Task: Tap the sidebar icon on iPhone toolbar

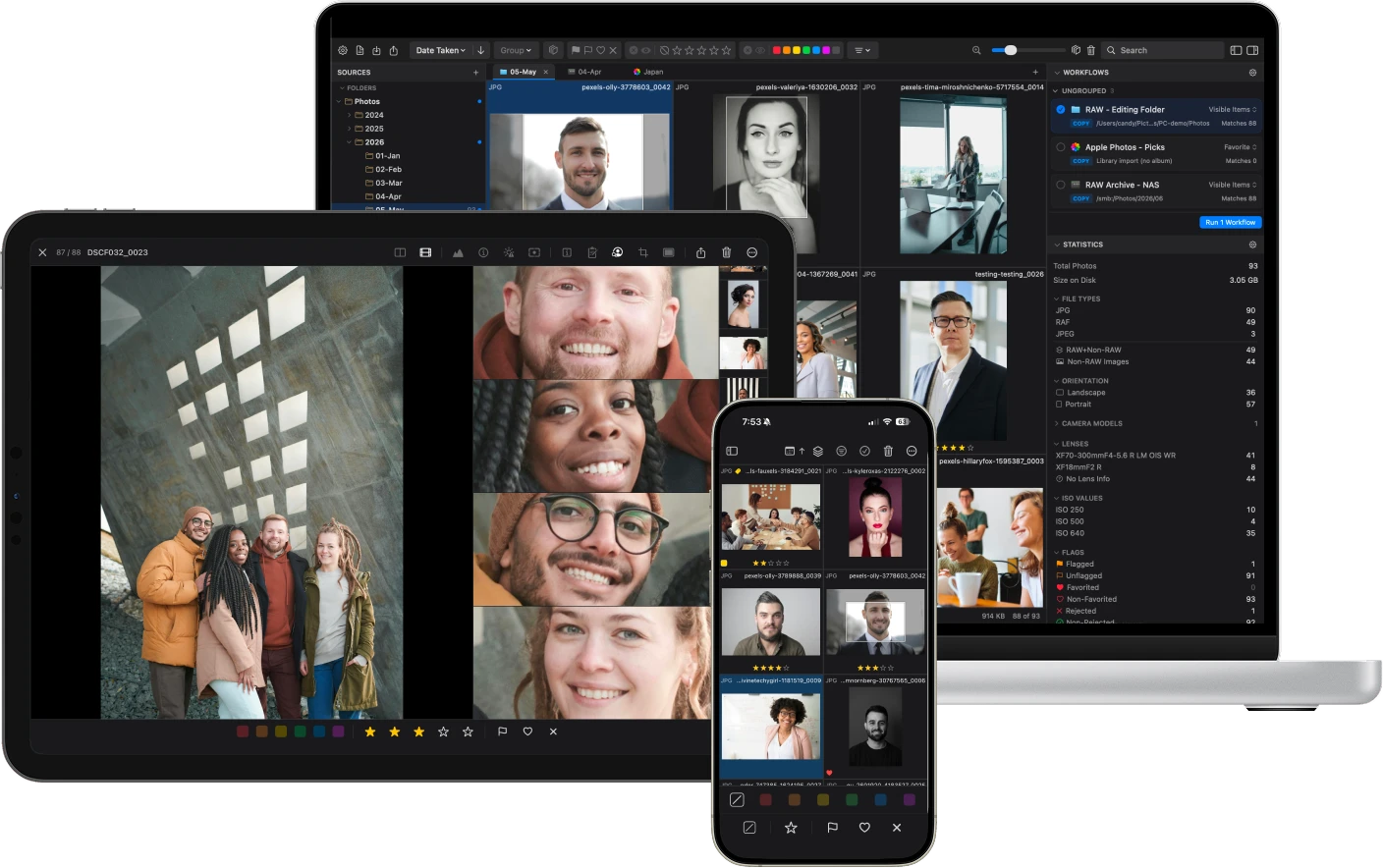Action: click(732, 451)
